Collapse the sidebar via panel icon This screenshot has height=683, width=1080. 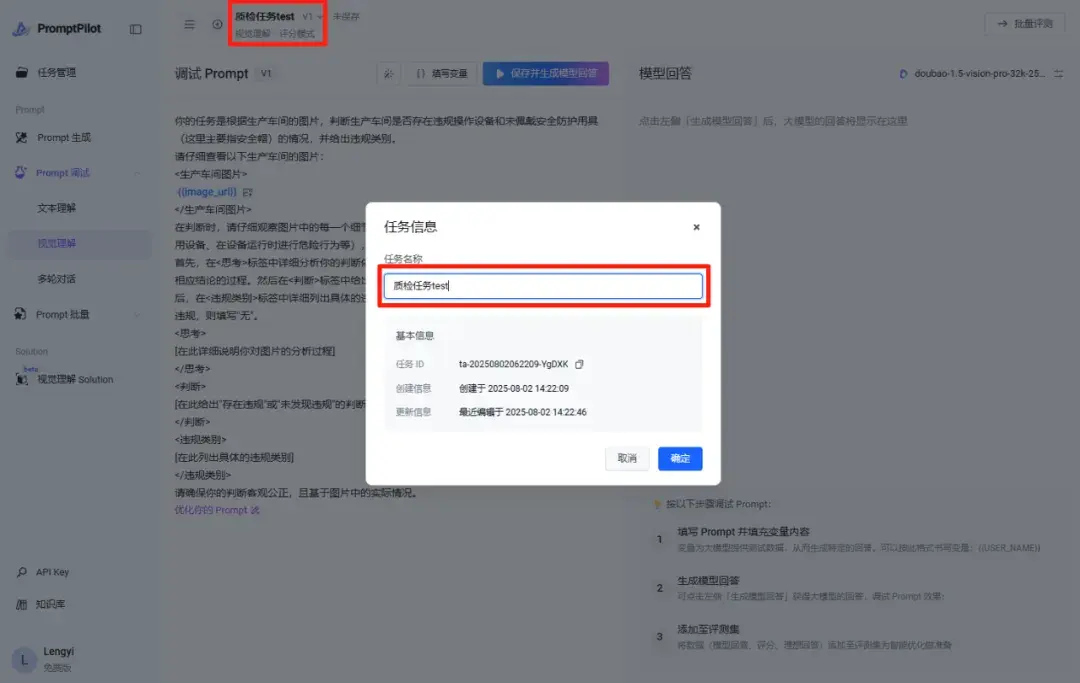[136, 29]
